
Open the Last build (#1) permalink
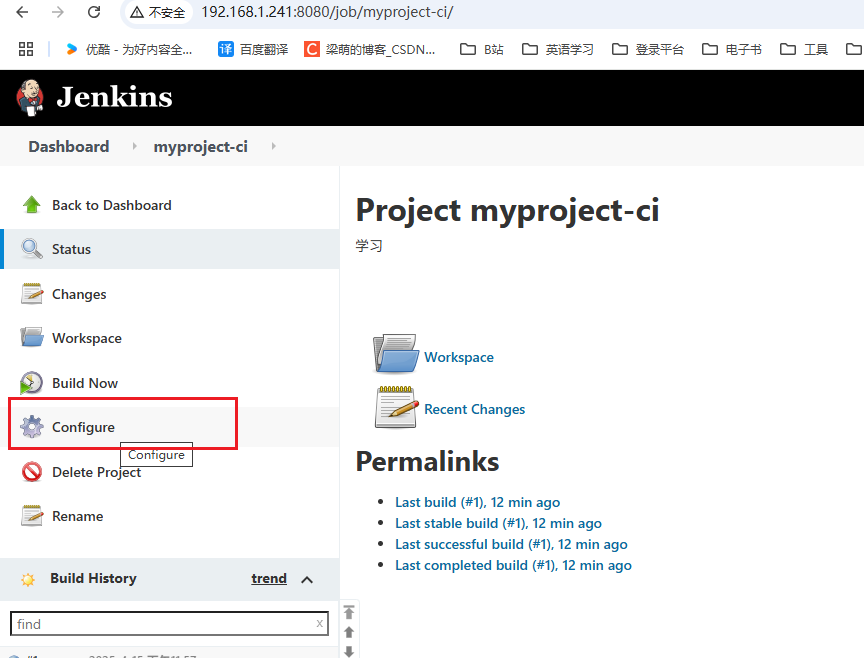point(477,502)
